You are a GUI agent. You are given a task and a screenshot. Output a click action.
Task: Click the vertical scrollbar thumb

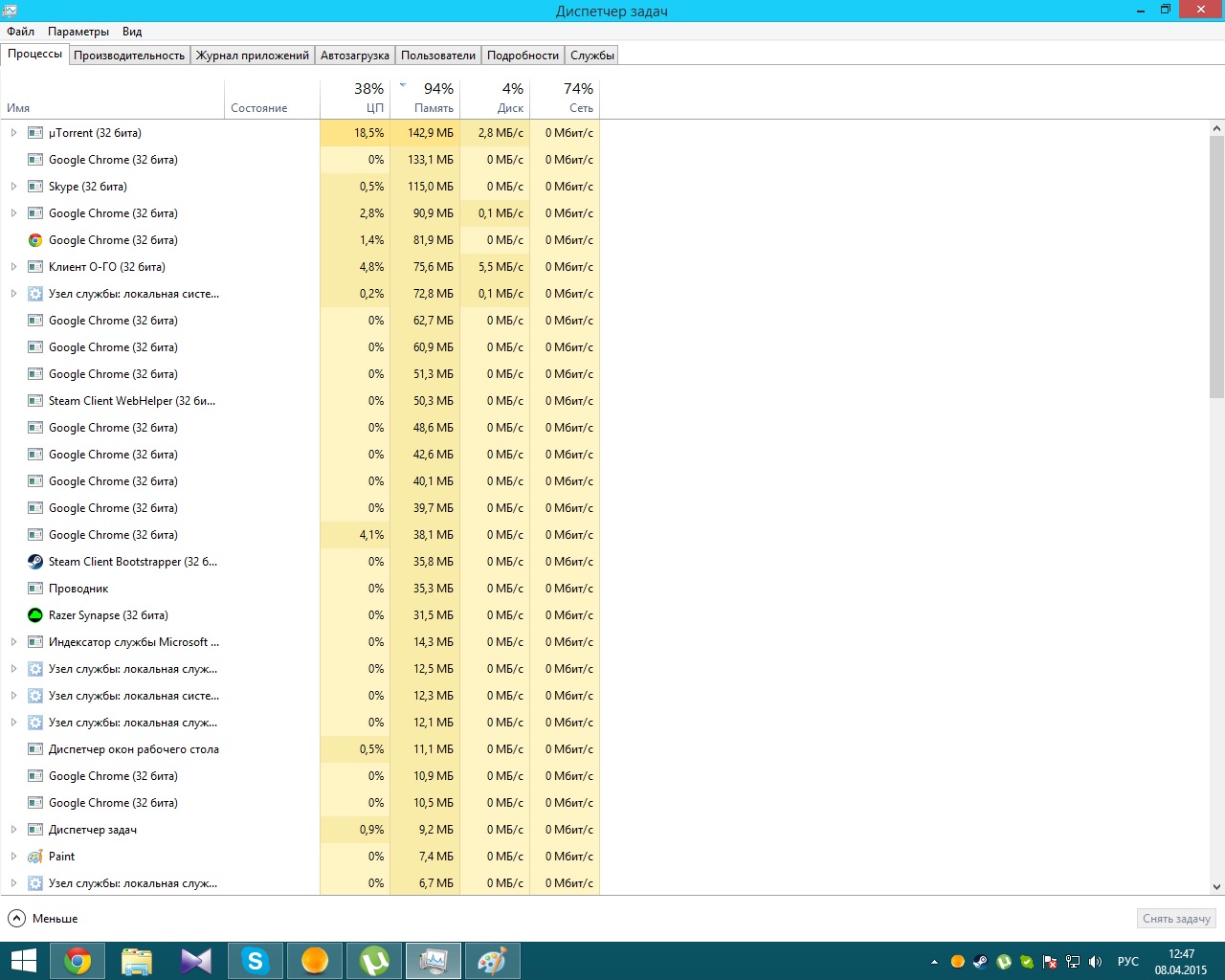click(1217, 267)
